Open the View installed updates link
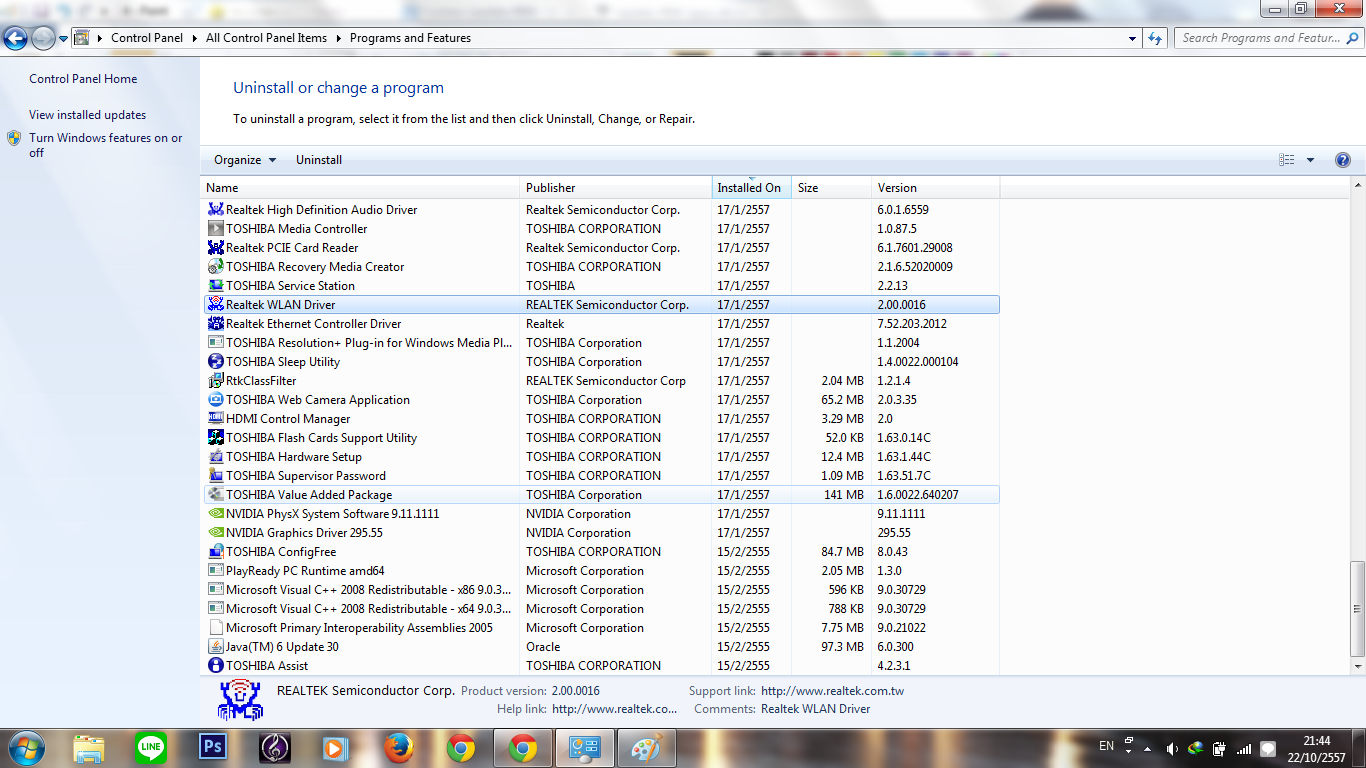The image size is (1366, 768). 87,115
